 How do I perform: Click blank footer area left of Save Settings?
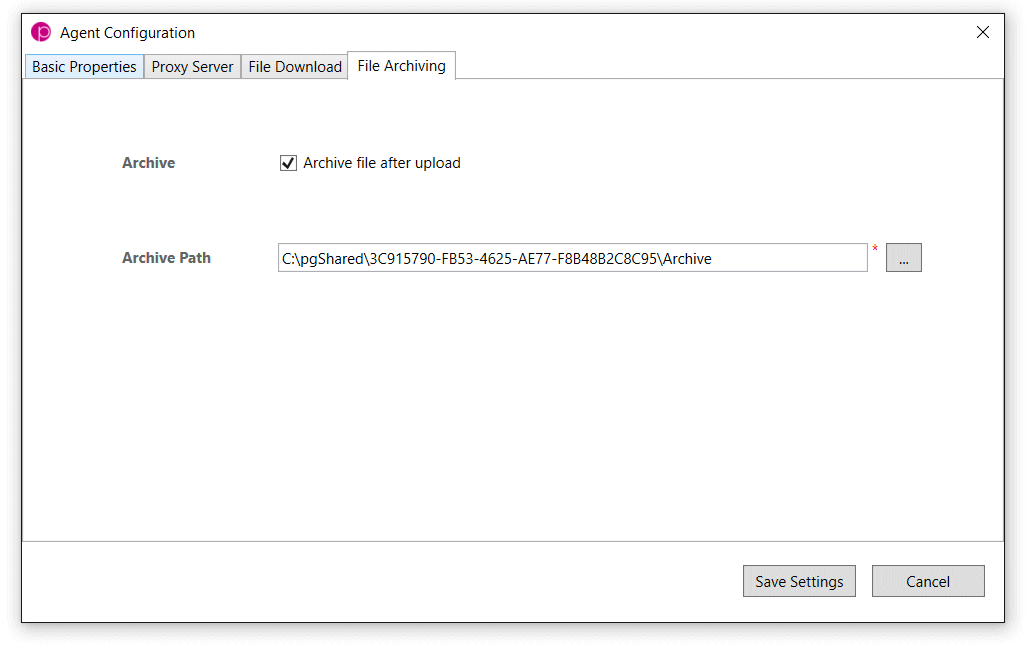tap(382, 581)
